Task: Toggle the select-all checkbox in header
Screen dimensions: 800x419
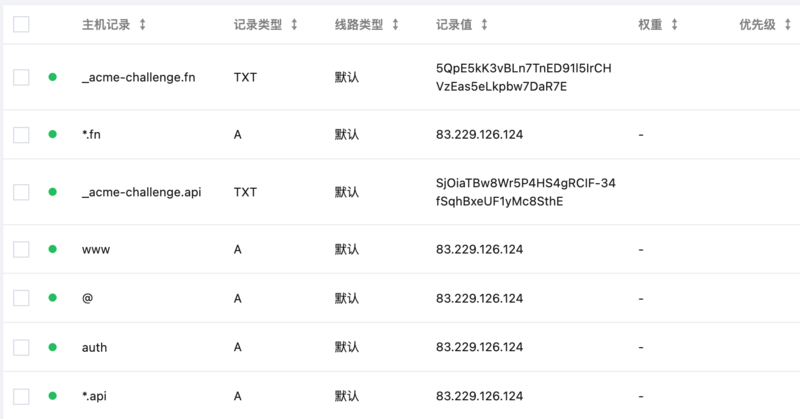Action: [21, 24]
